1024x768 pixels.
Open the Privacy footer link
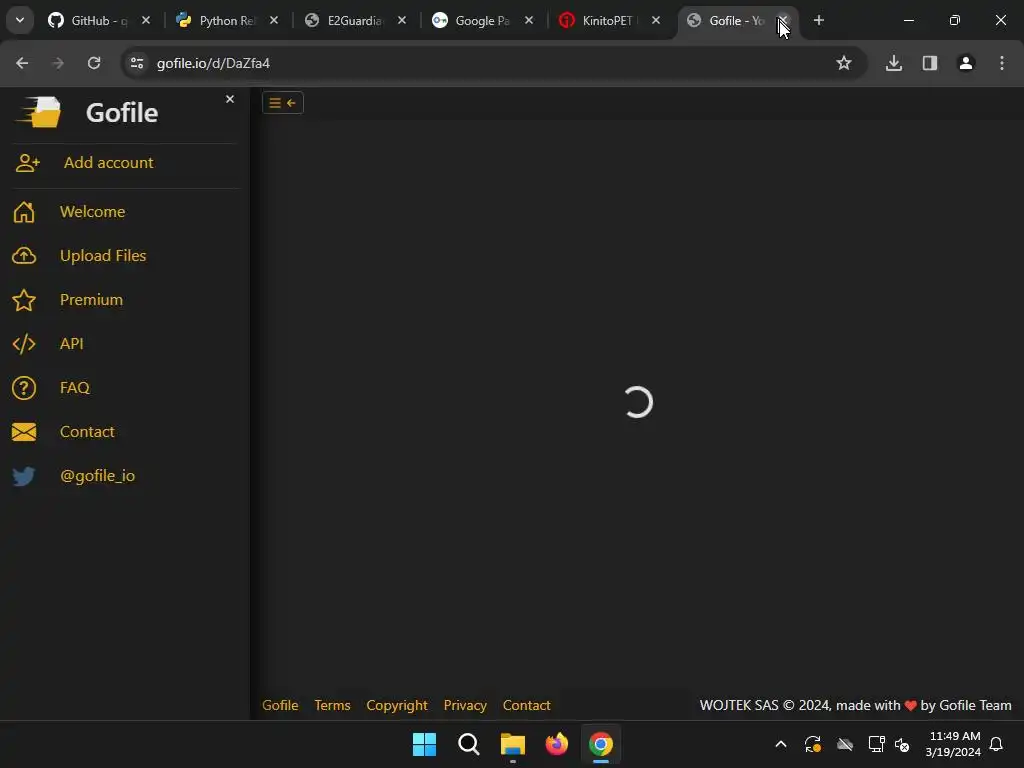[465, 705]
